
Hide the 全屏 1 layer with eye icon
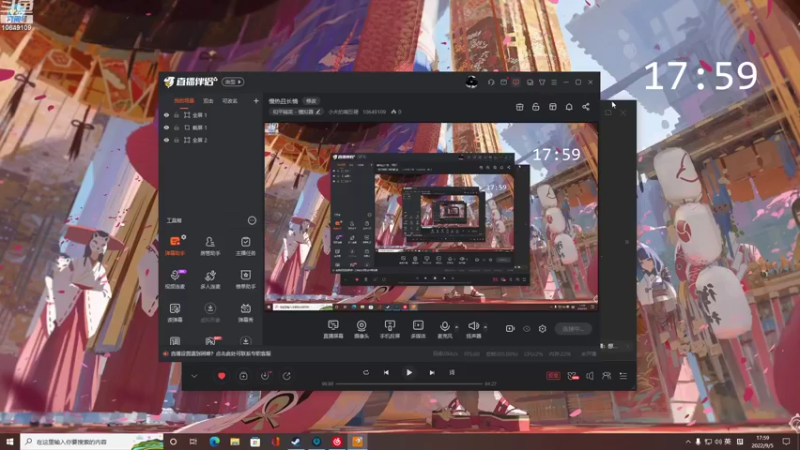pos(166,115)
